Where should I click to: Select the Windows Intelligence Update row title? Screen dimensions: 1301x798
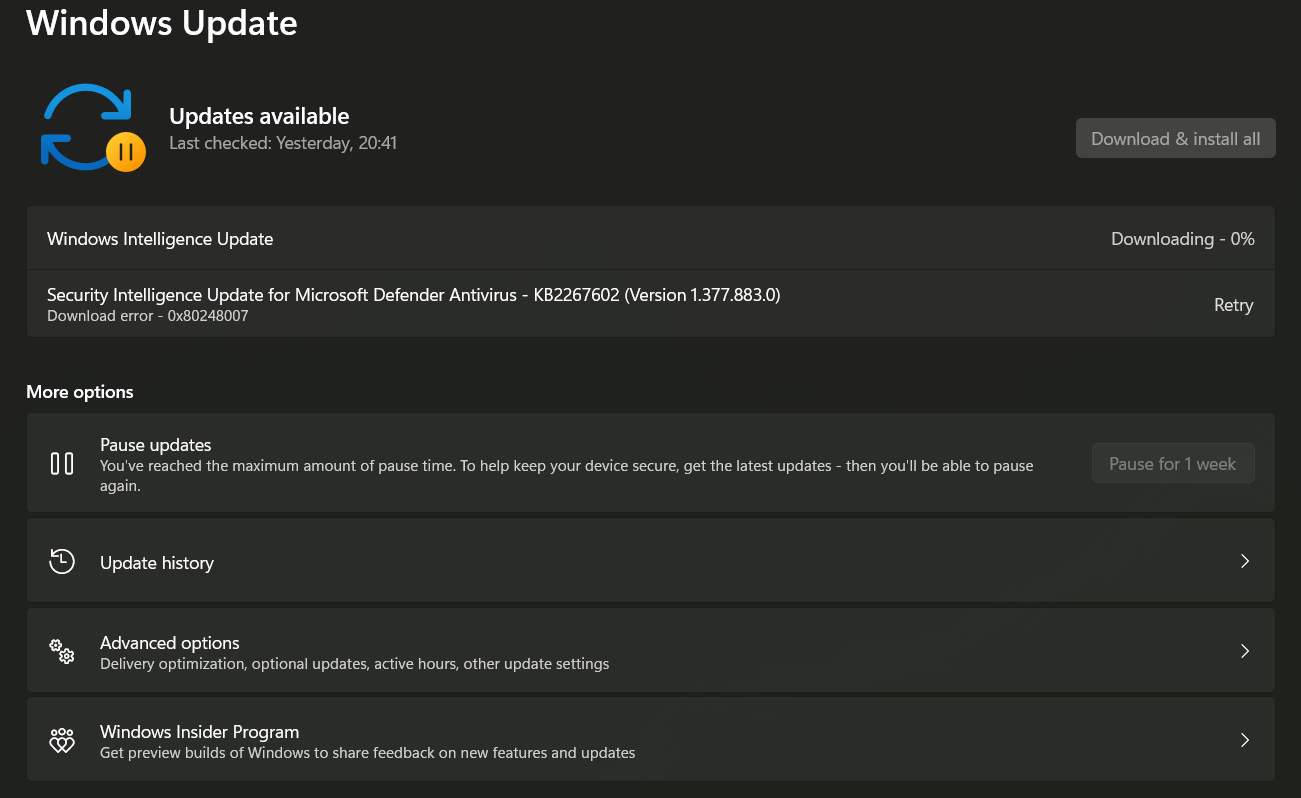(160, 239)
